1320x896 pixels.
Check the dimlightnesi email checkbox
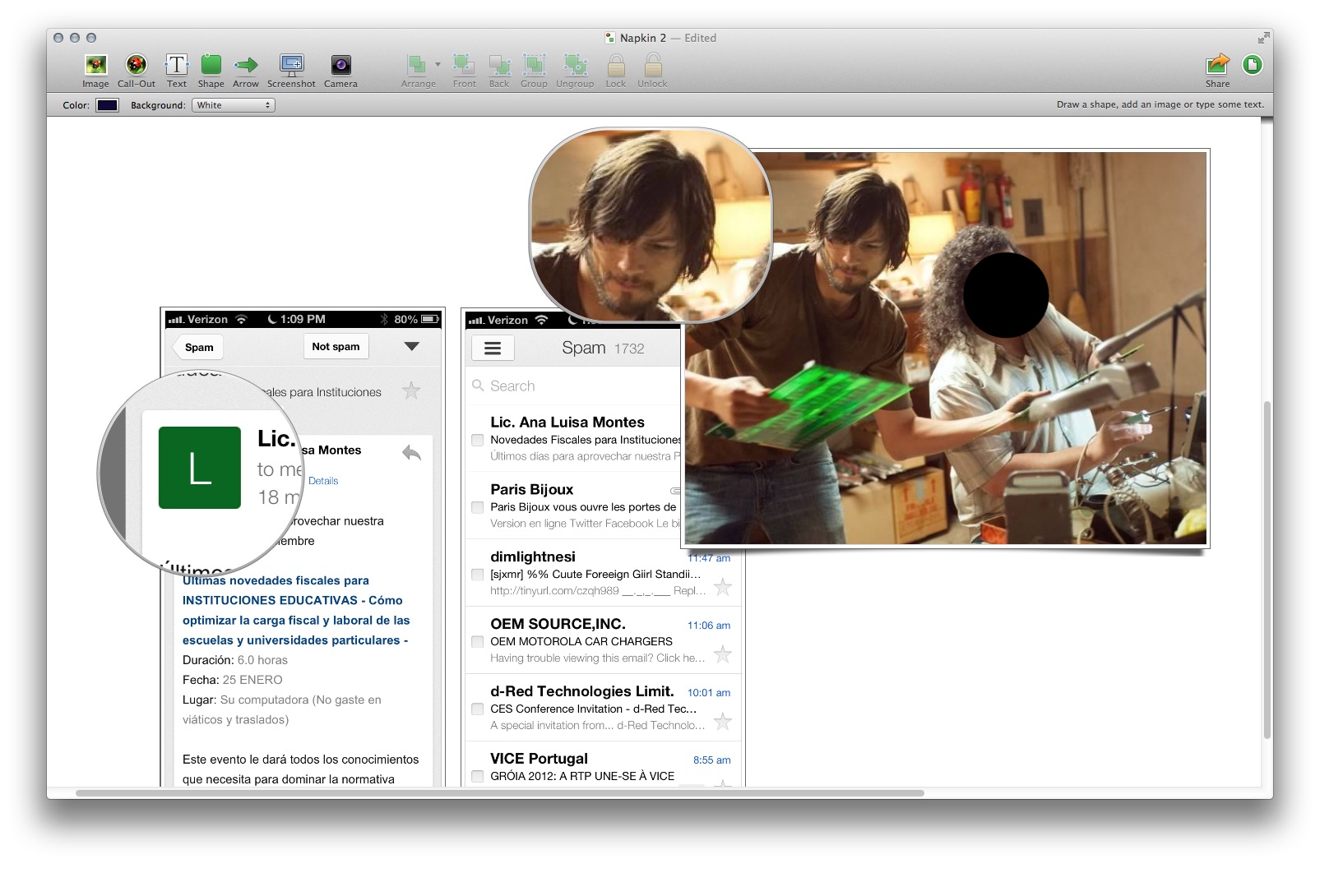(x=477, y=575)
